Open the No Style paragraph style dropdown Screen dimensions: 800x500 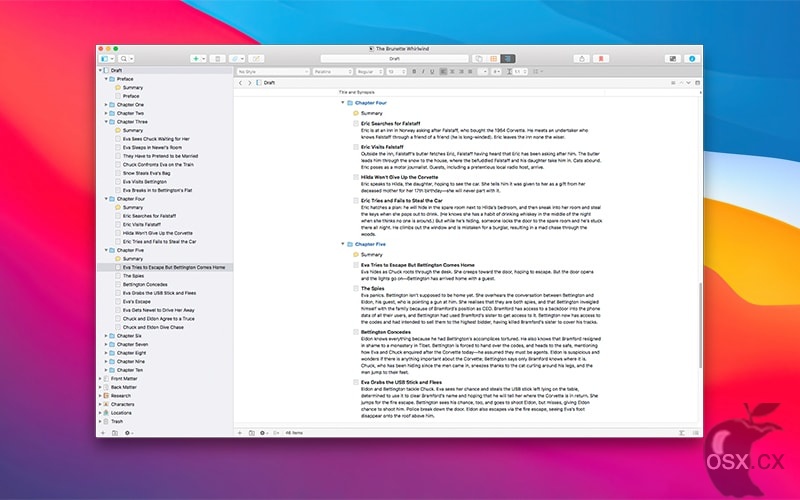click(273, 71)
